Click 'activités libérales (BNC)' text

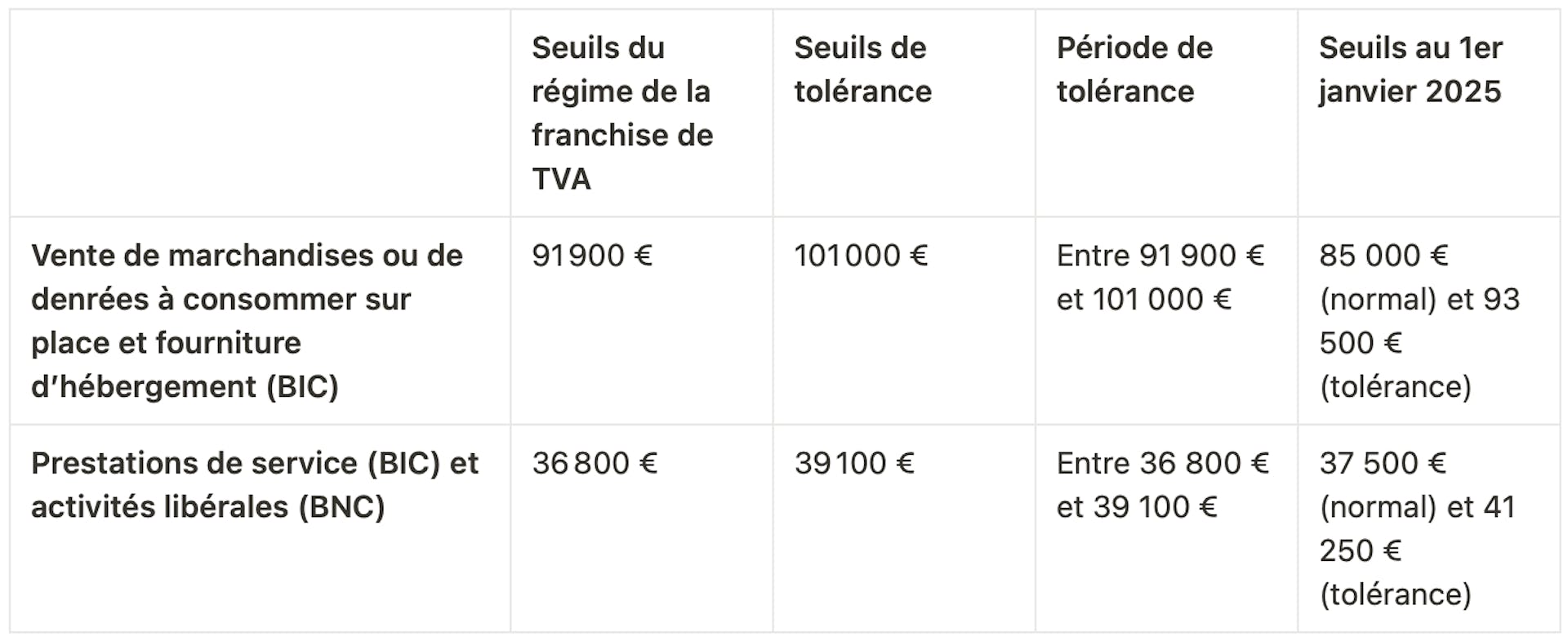click(207, 507)
